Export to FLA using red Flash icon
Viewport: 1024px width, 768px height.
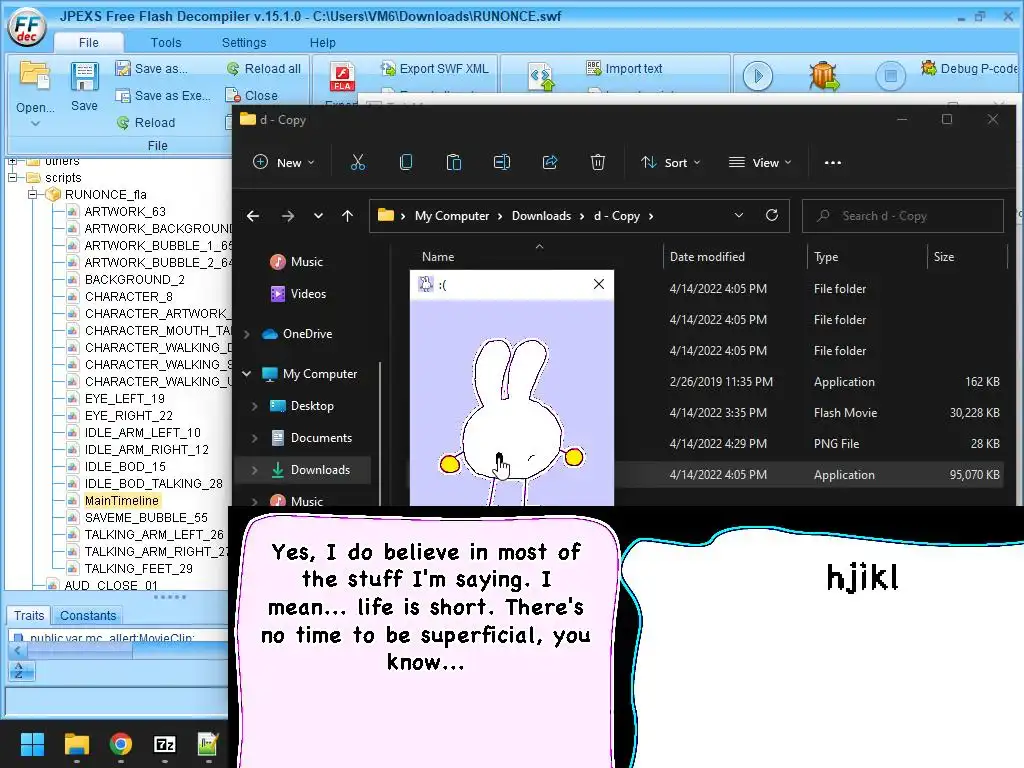click(342, 77)
